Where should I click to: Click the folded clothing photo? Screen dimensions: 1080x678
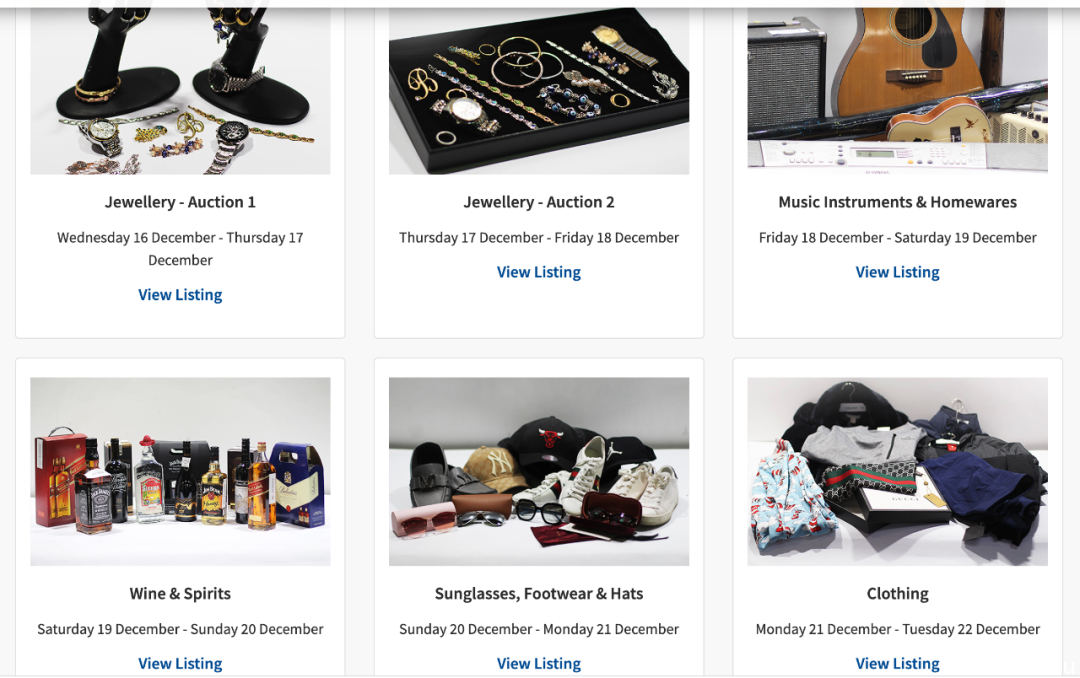pyautogui.click(x=897, y=471)
